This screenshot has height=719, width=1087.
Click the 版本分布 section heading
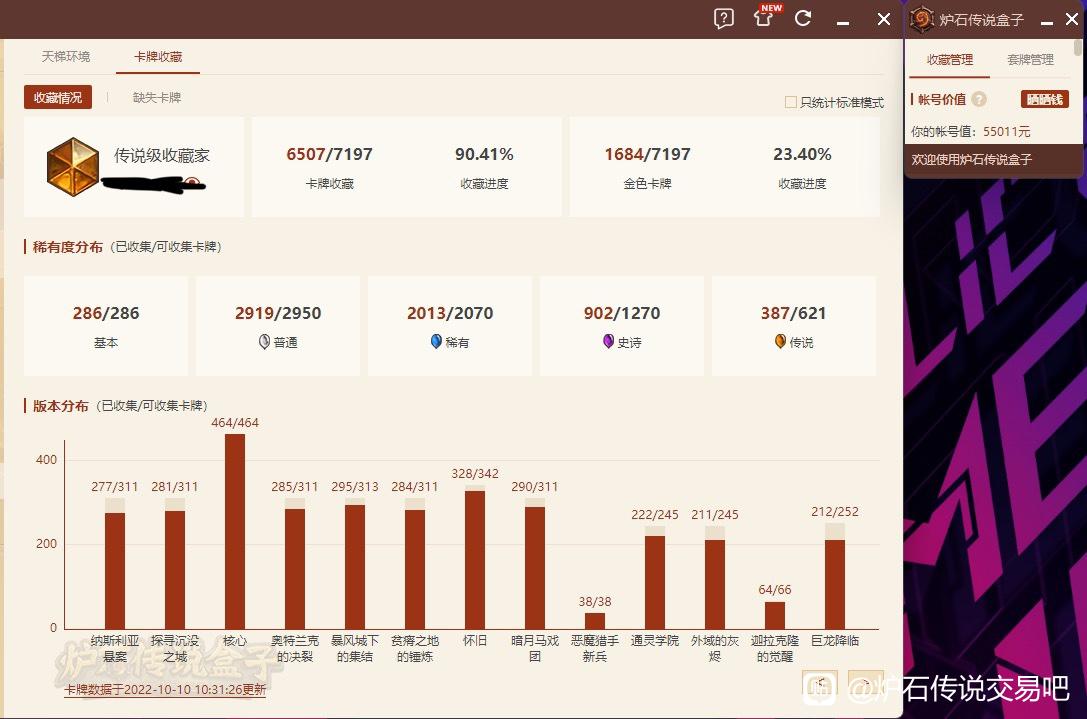pyautogui.click(x=60, y=406)
